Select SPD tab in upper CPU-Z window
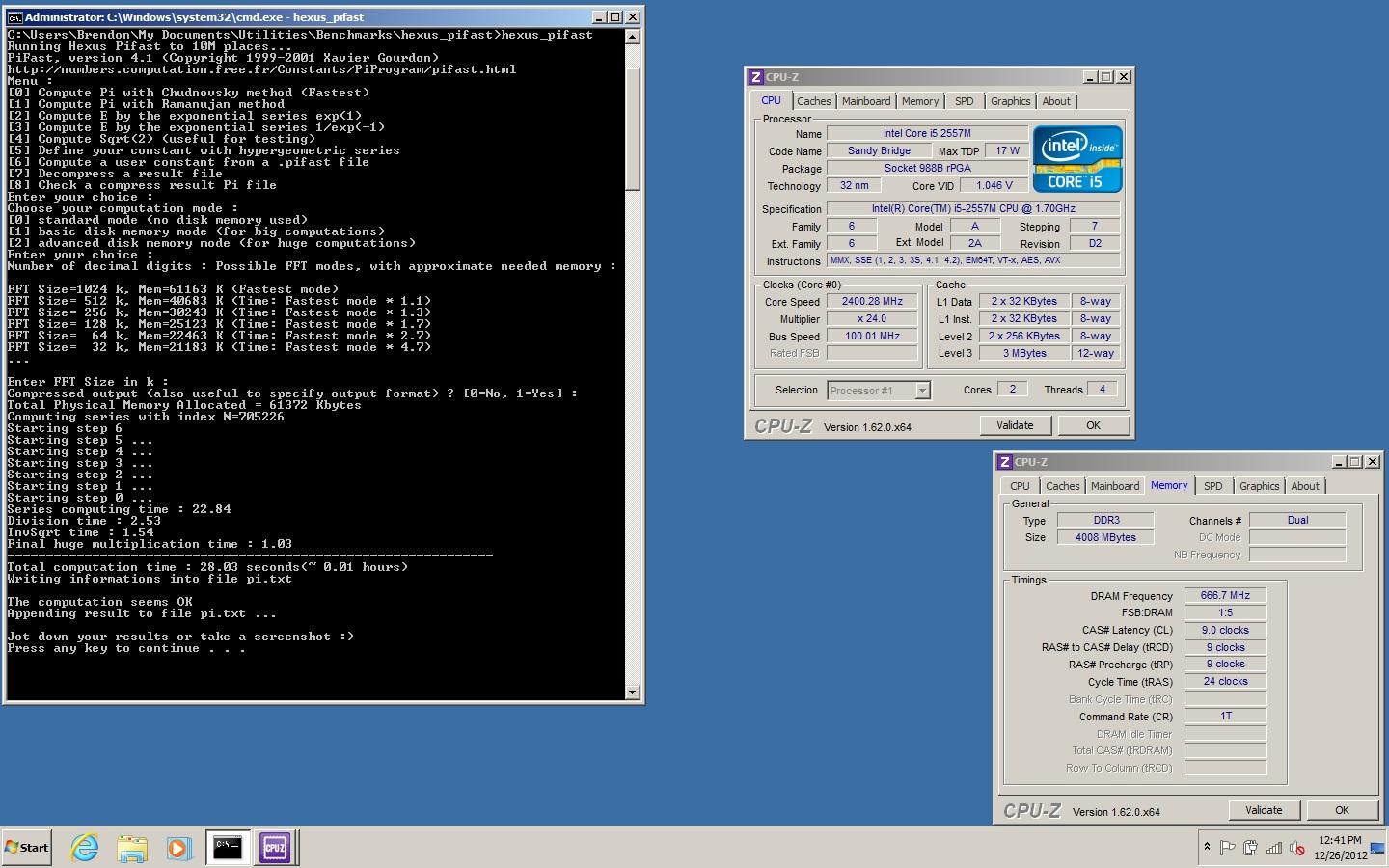Viewport: 1389px width, 868px height. (965, 101)
